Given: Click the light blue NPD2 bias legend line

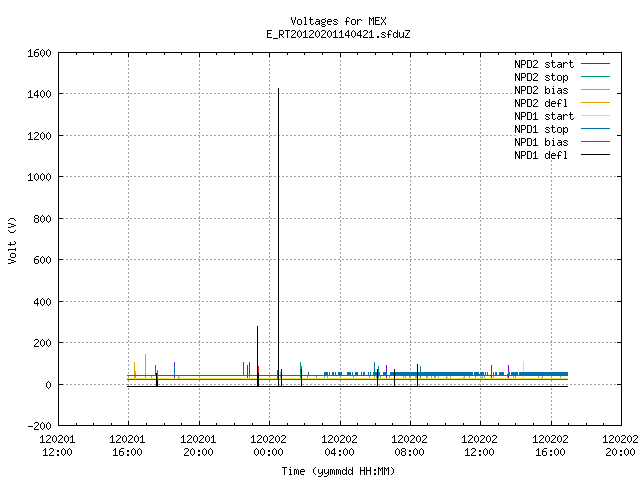Looking at the screenshot, I should pos(595,89).
